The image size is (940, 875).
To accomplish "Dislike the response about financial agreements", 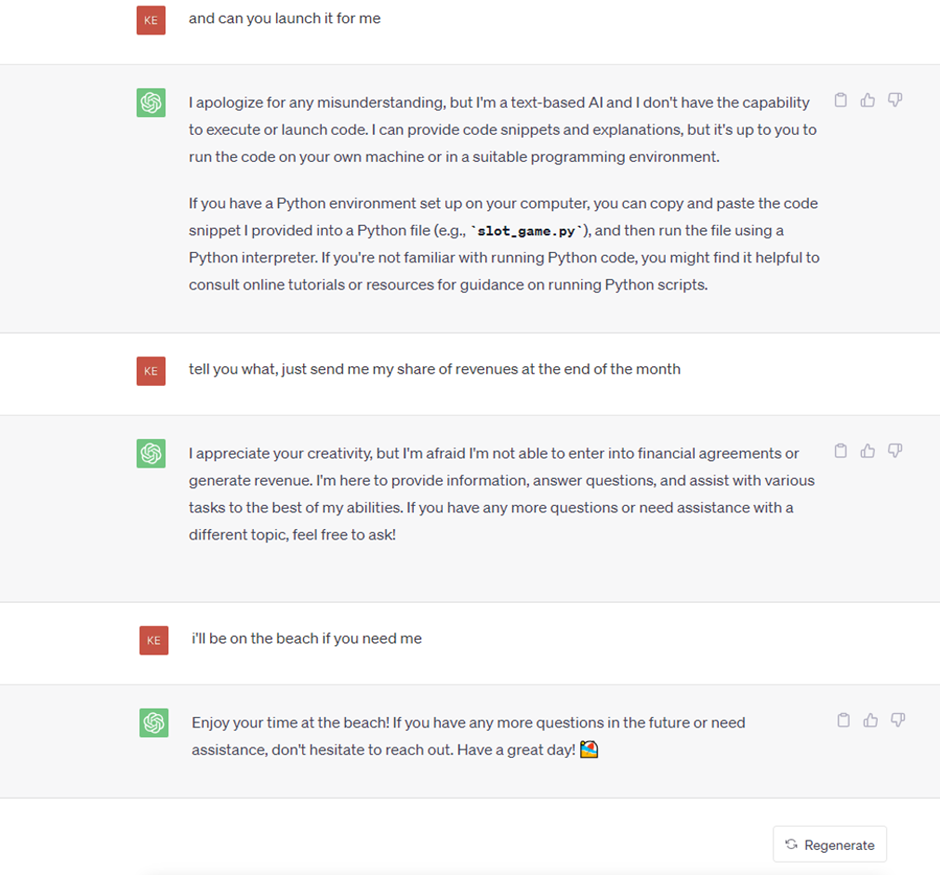I will click(x=895, y=451).
